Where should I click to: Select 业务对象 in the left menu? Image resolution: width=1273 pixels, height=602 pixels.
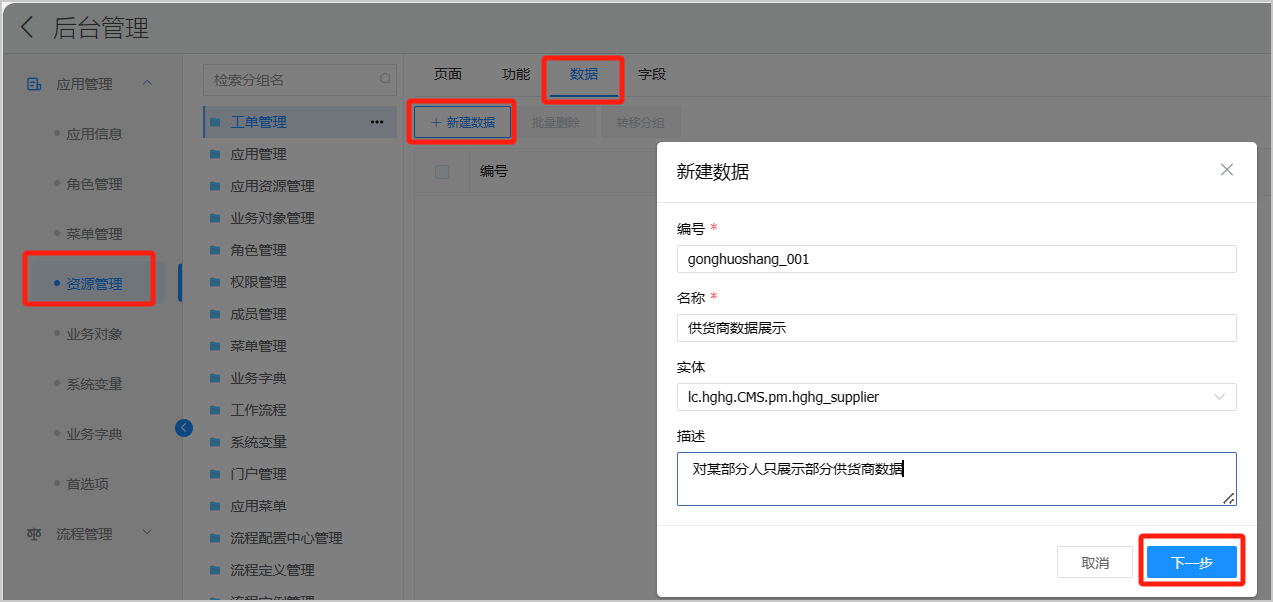coord(94,334)
